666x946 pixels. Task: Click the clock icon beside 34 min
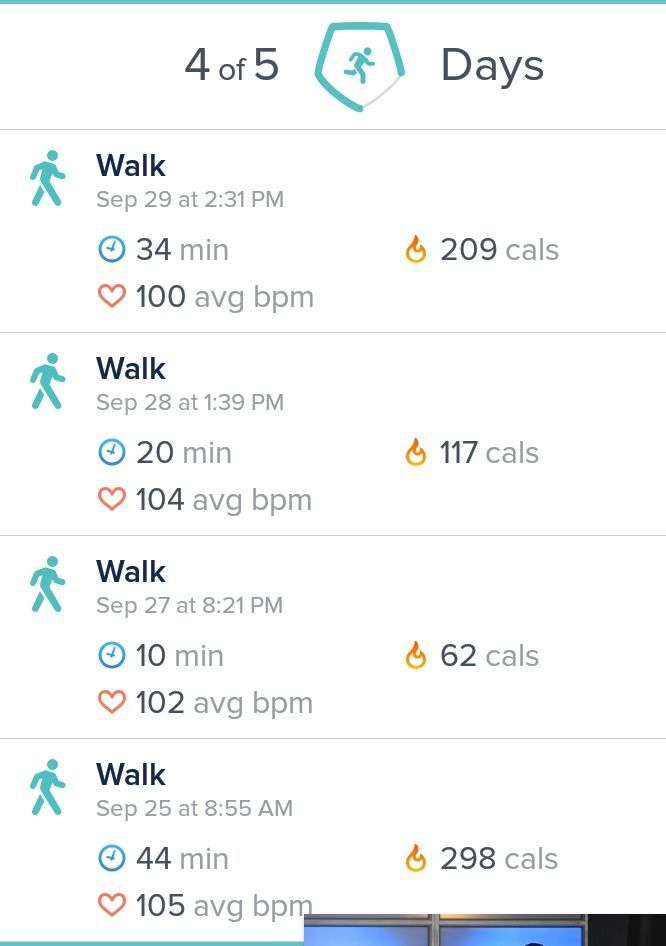coord(112,249)
